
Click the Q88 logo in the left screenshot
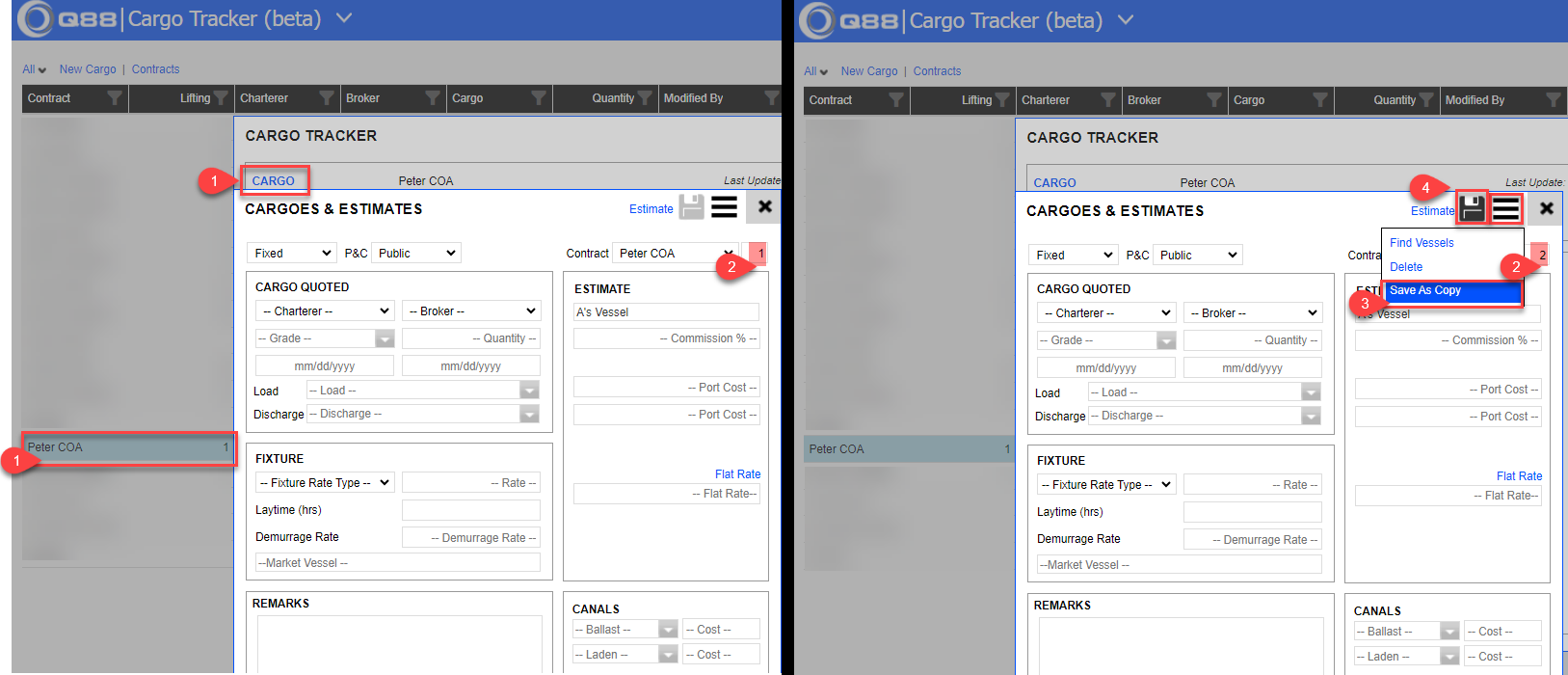pos(67,19)
